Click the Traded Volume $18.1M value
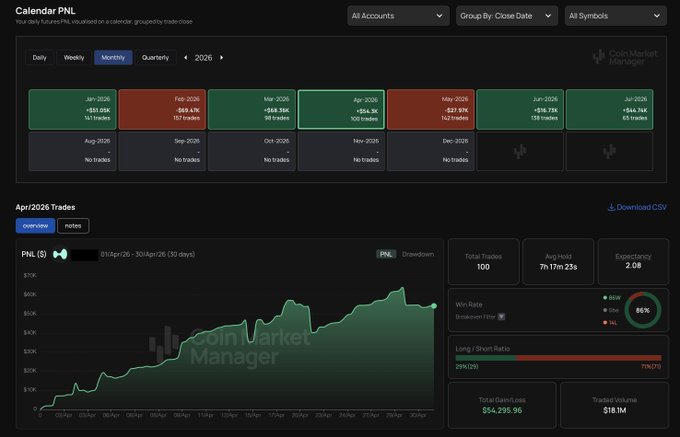The width and height of the screenshot is (680, 437). (x=615, y=410)
